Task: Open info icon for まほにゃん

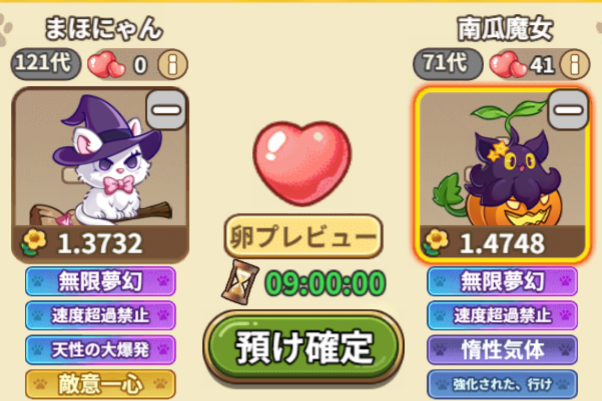Action: [173, 64]
